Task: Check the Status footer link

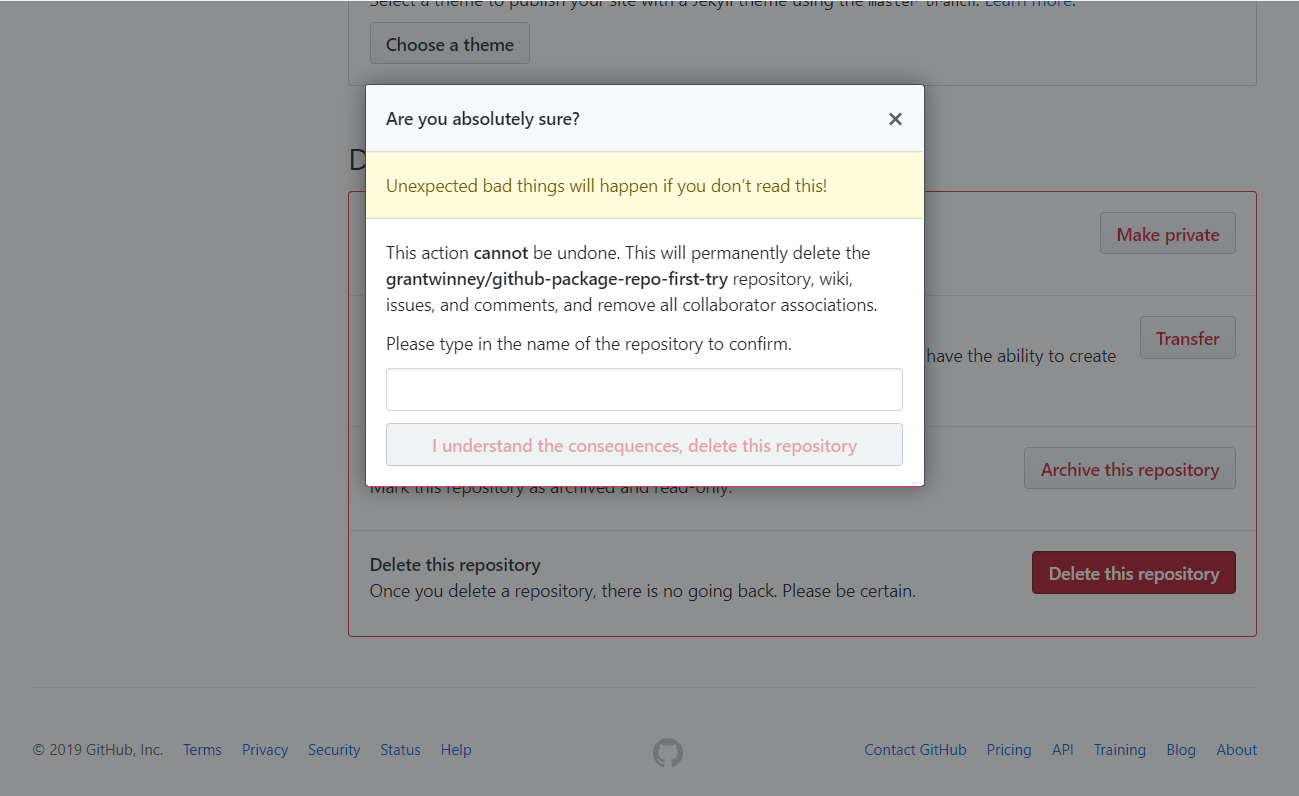Action: point(400,750)
